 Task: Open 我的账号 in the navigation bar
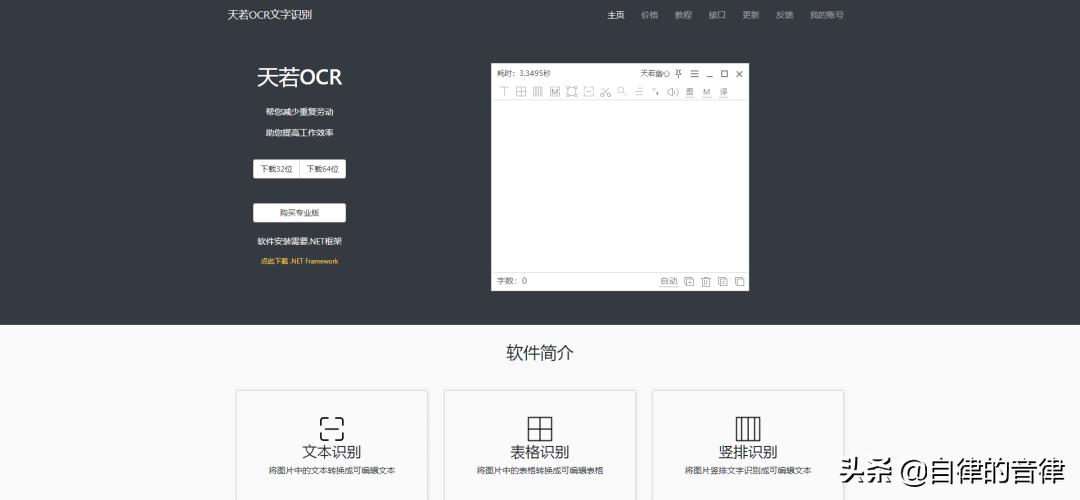click(827, 14)
